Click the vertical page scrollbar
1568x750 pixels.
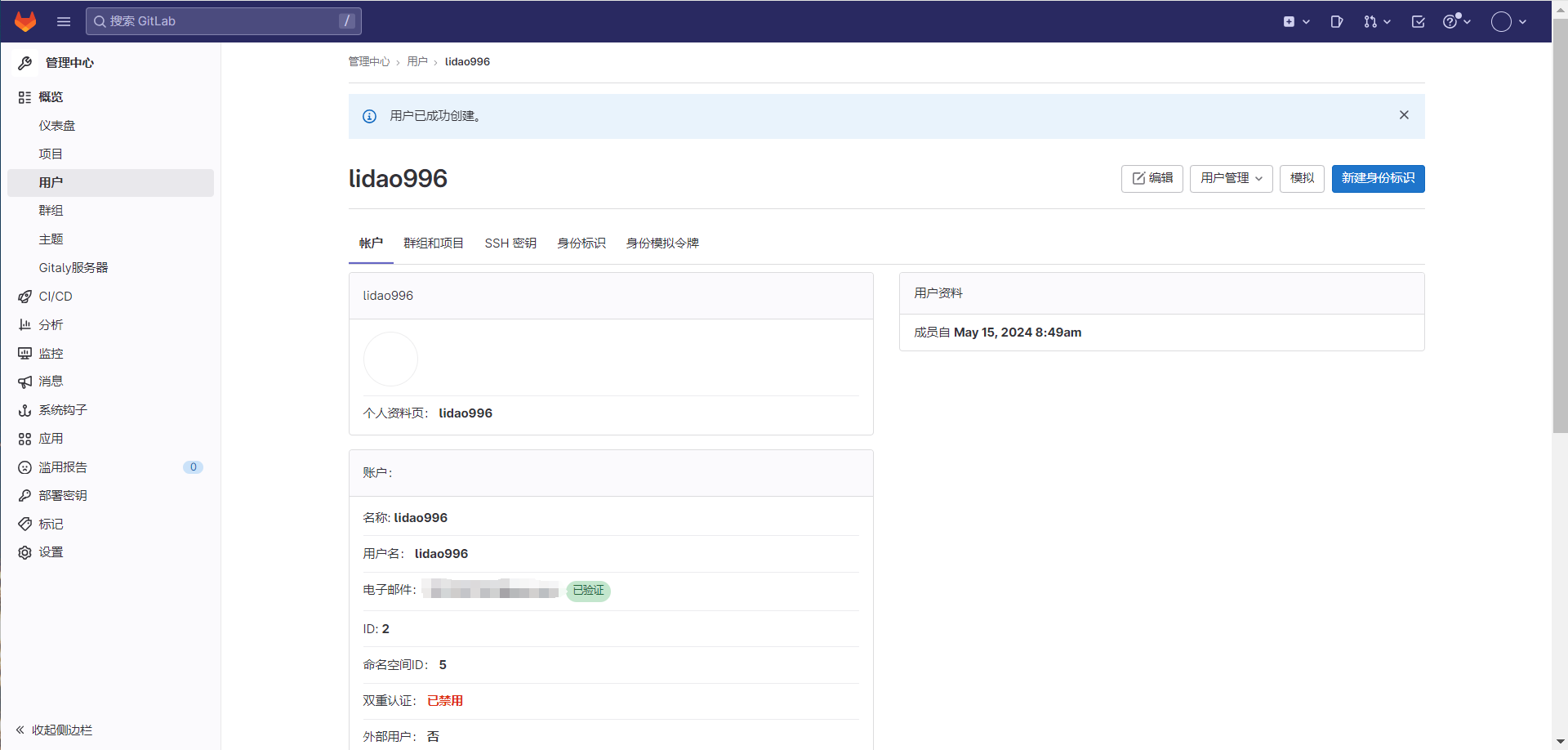[1560, 225]
